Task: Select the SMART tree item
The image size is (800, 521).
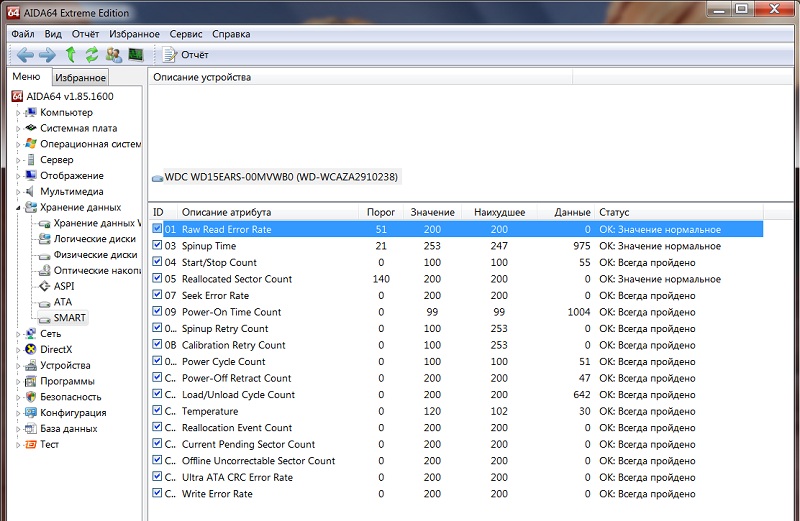Action: click(x=69, y=318)
